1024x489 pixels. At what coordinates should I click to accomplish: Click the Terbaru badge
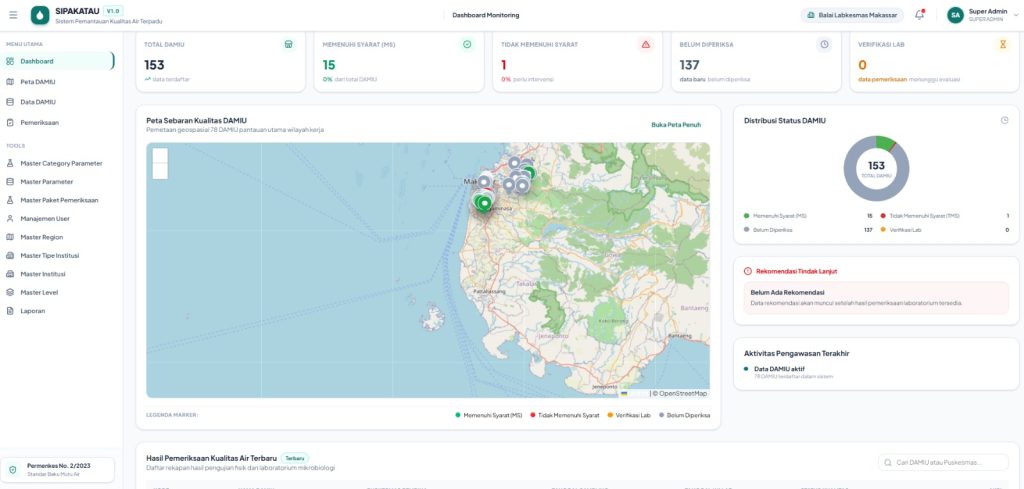click(295, 458)
